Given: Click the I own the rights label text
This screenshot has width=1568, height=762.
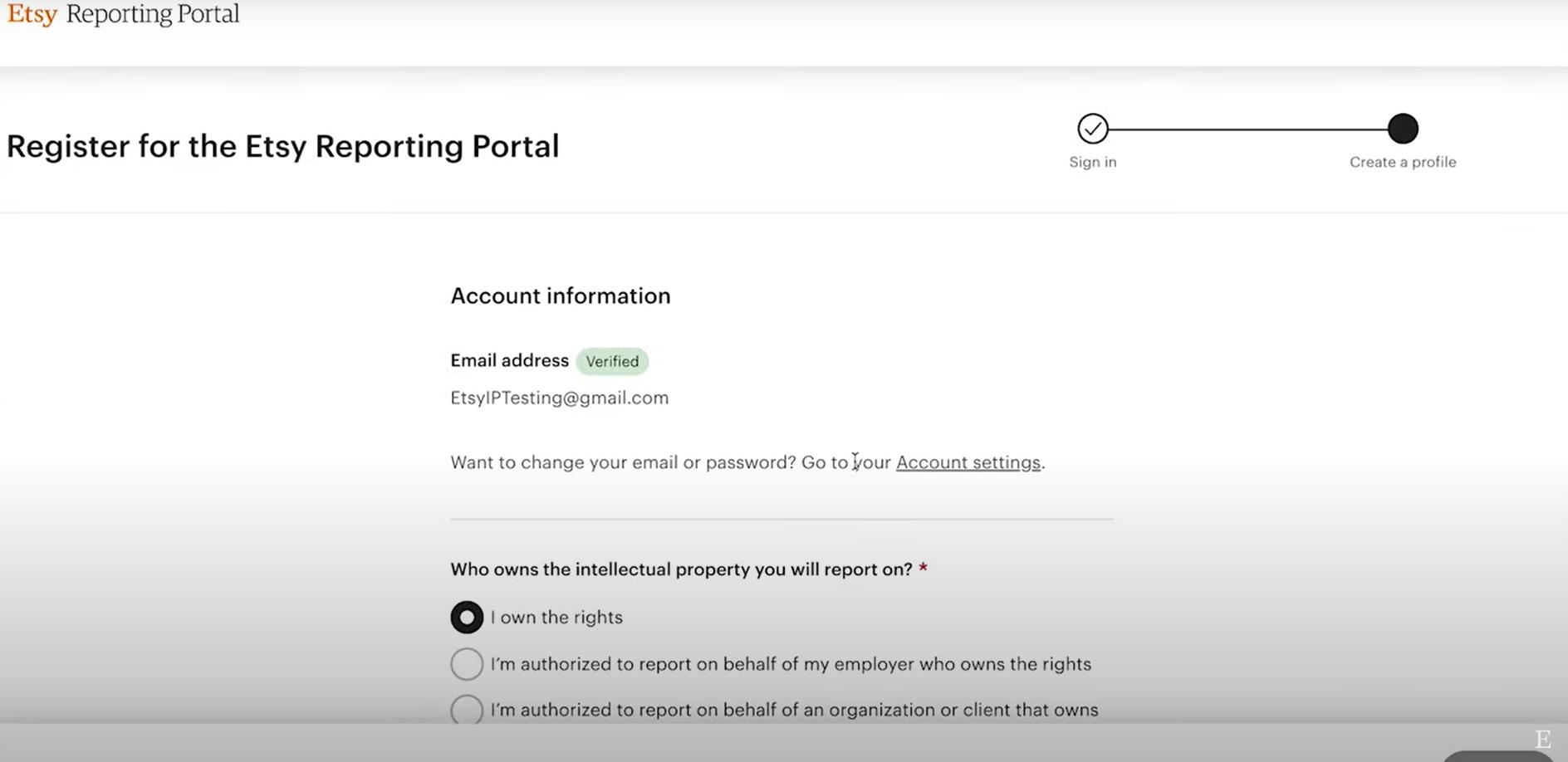Looking at the screenshot, I should click(x=556, y=618).
